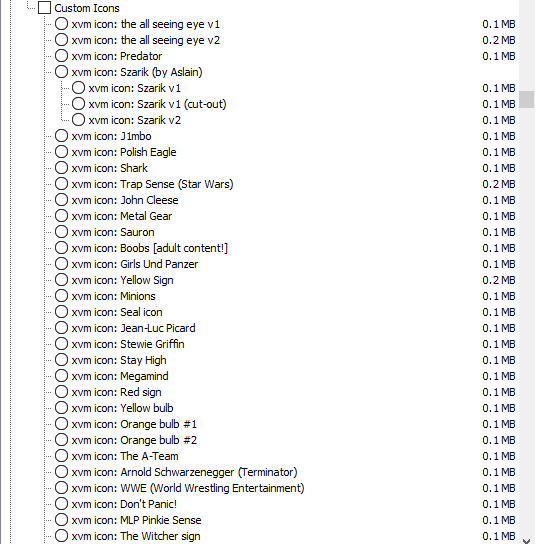Select John Cleese radio button

[x=61, y=200]
